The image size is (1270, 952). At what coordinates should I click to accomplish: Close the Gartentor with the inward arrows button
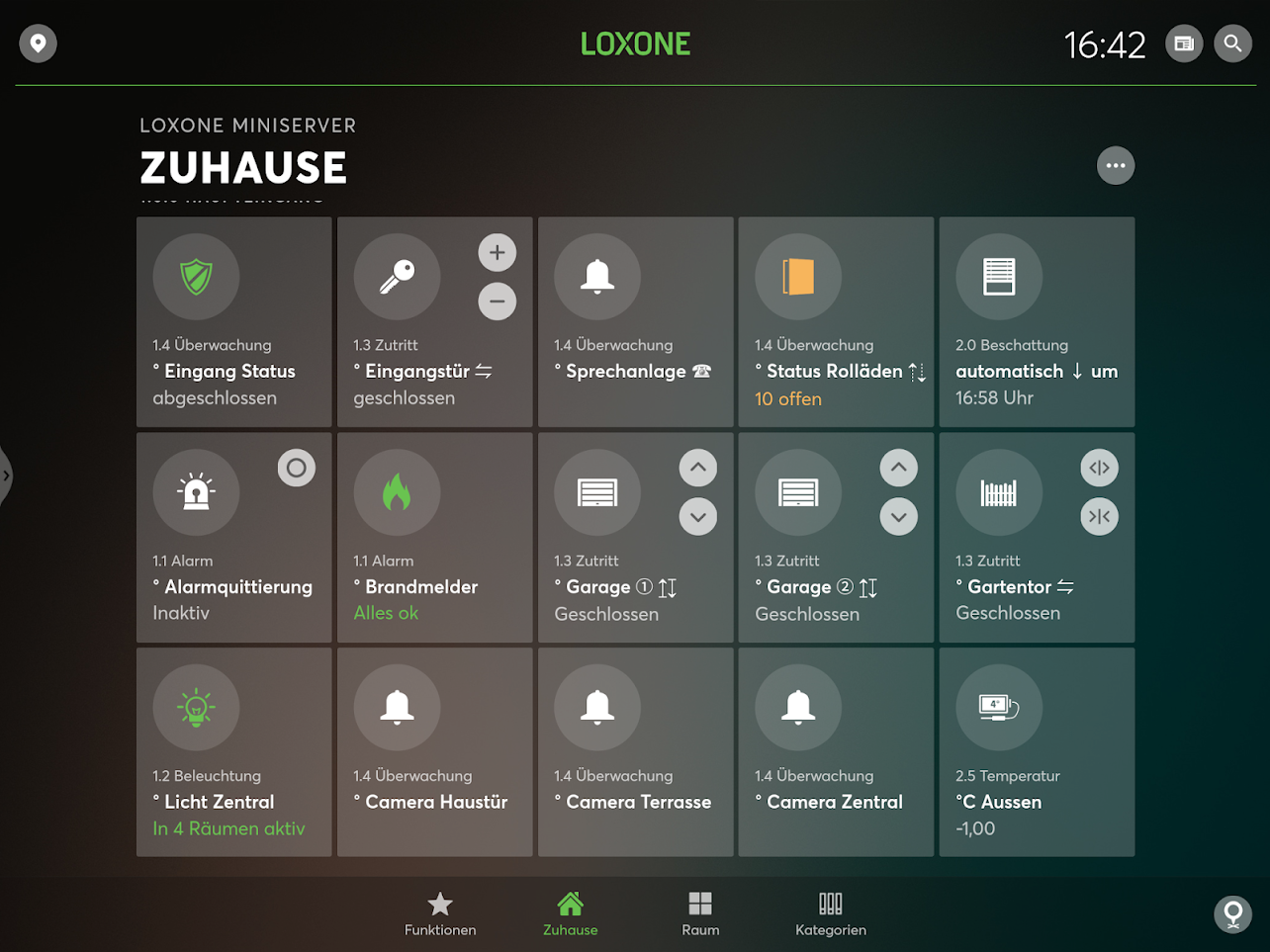tap(1100, 516)
